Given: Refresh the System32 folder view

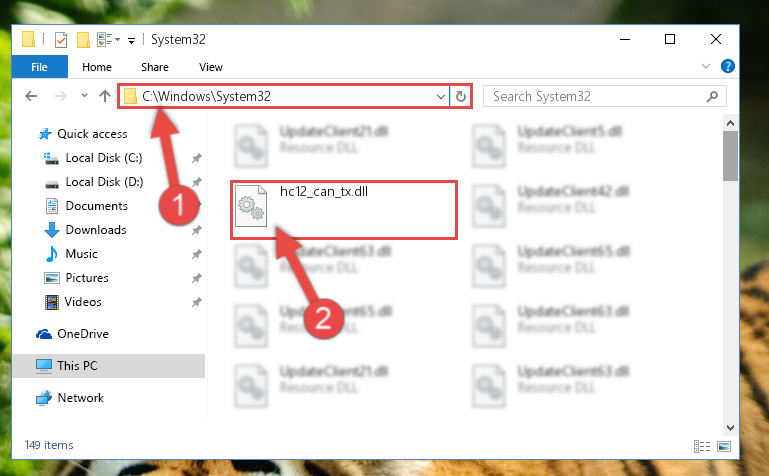Looking at the screenshot, I should 461,97.
